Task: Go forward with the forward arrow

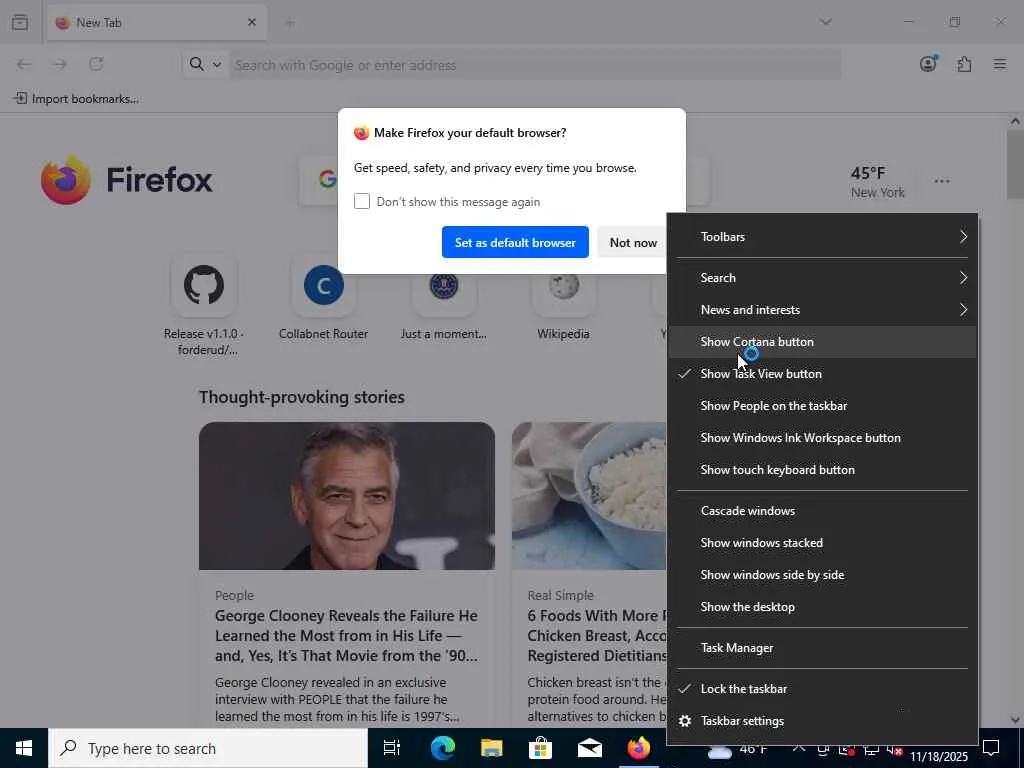Action: (60, 64)
